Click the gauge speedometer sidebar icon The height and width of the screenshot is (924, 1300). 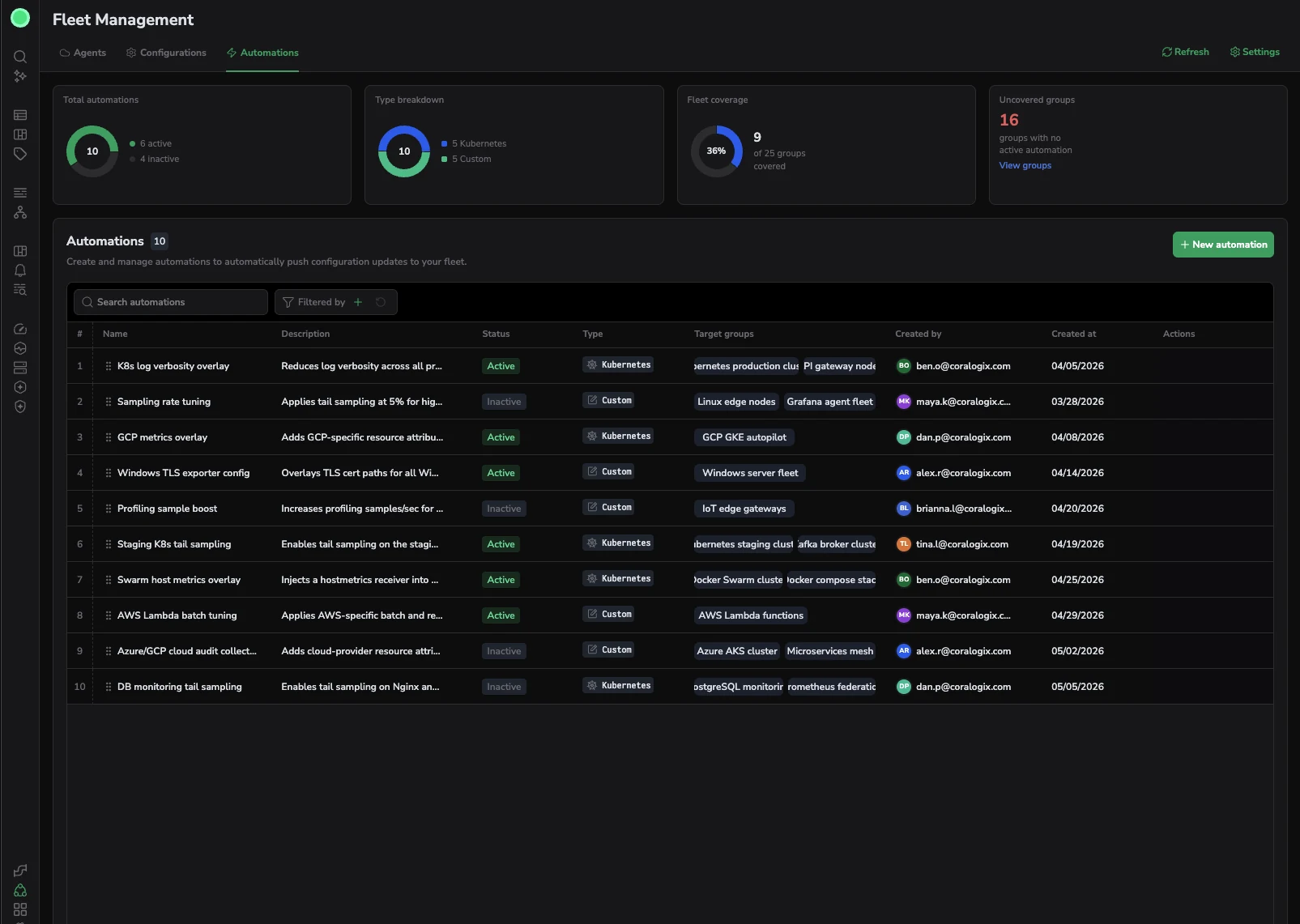(20, 329)
